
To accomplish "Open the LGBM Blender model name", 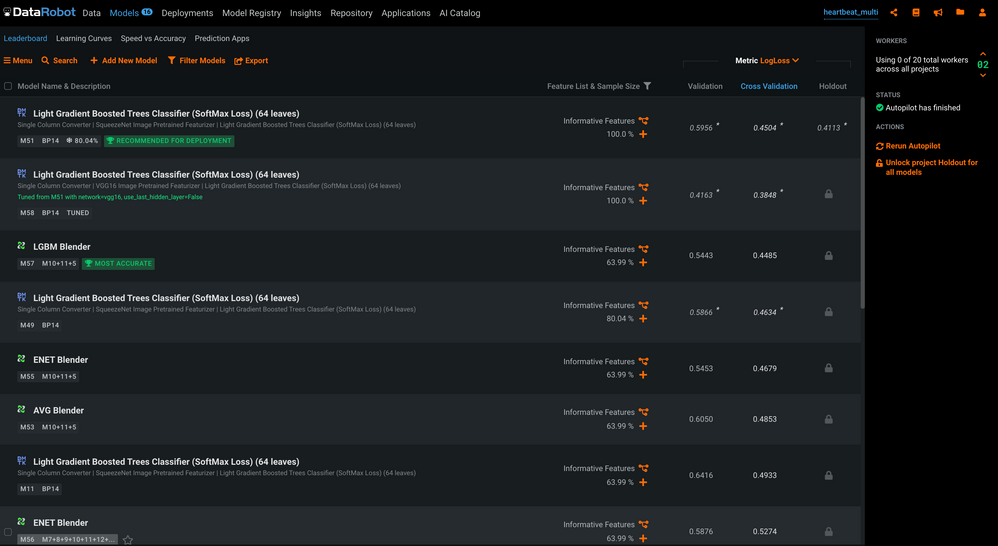I will tap(62, 246).
